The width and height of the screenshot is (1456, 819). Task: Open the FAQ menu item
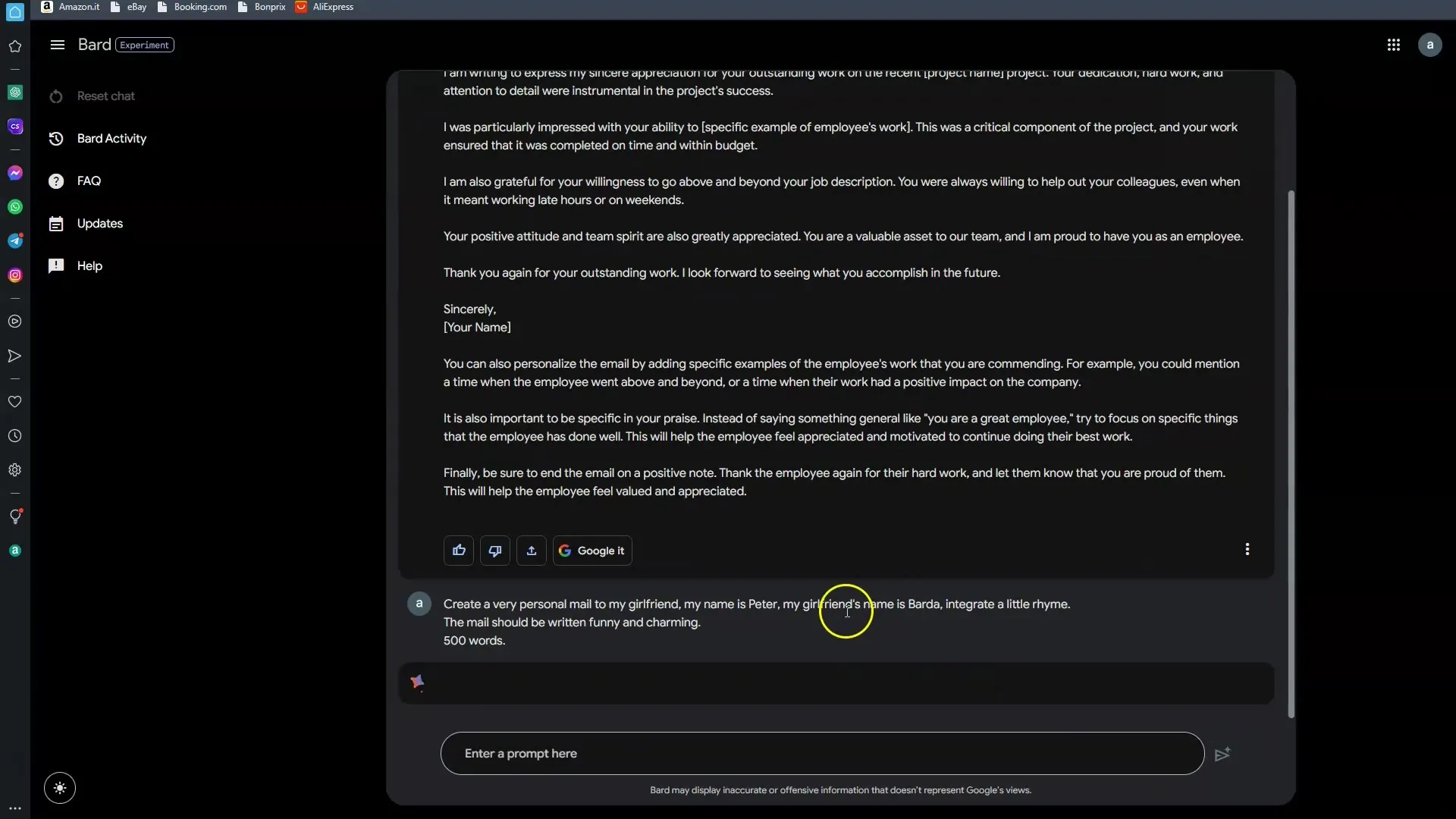pyautogui.click(x=89, y=181)
